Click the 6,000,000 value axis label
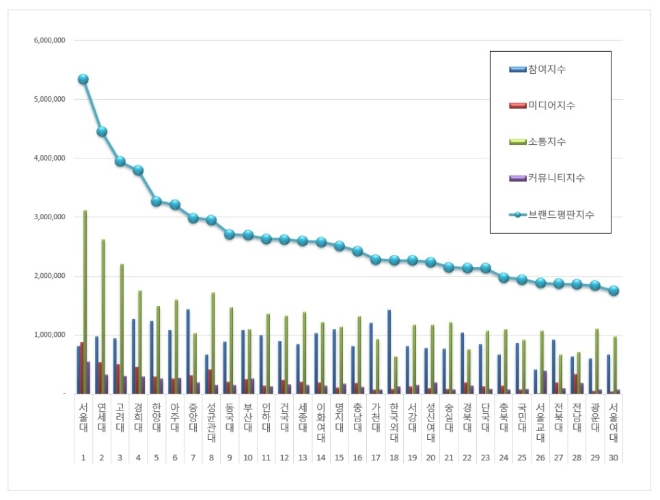 point(48,41)
